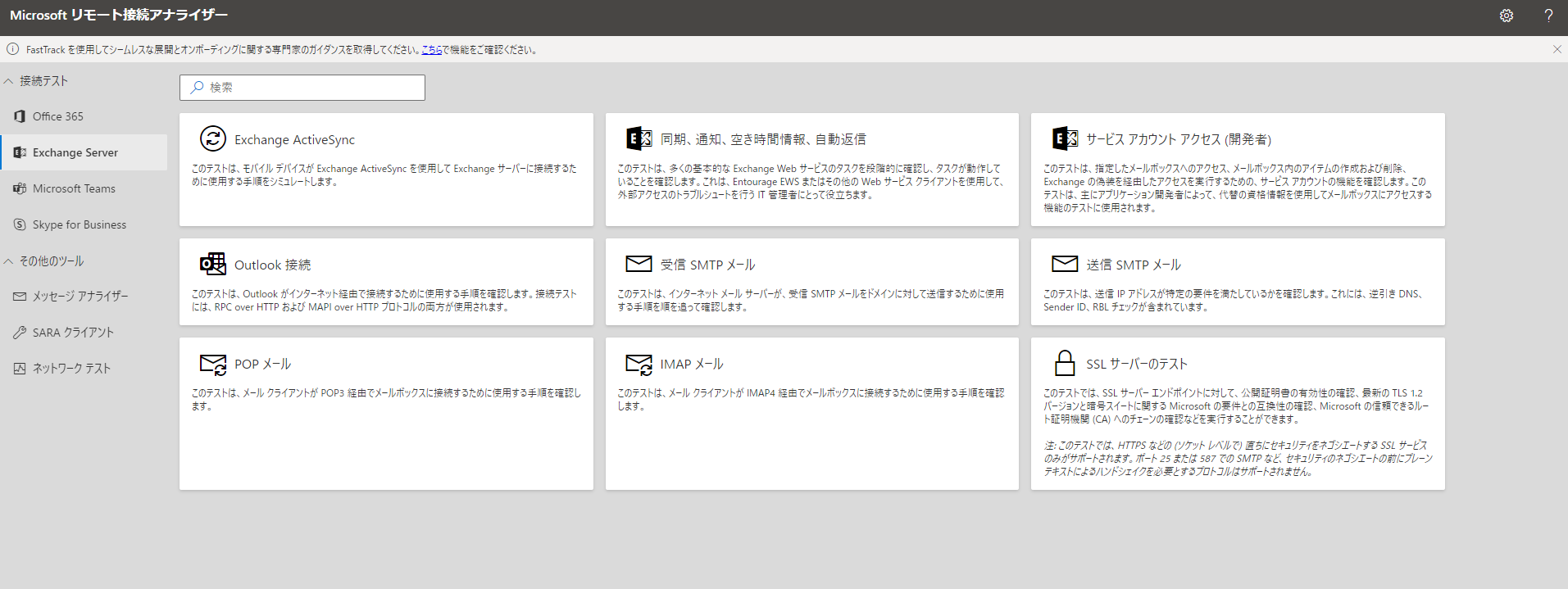The image size is (1568, 589).
Task: Click the メッセージ アナライザー envelope icon
Action: 20,297
